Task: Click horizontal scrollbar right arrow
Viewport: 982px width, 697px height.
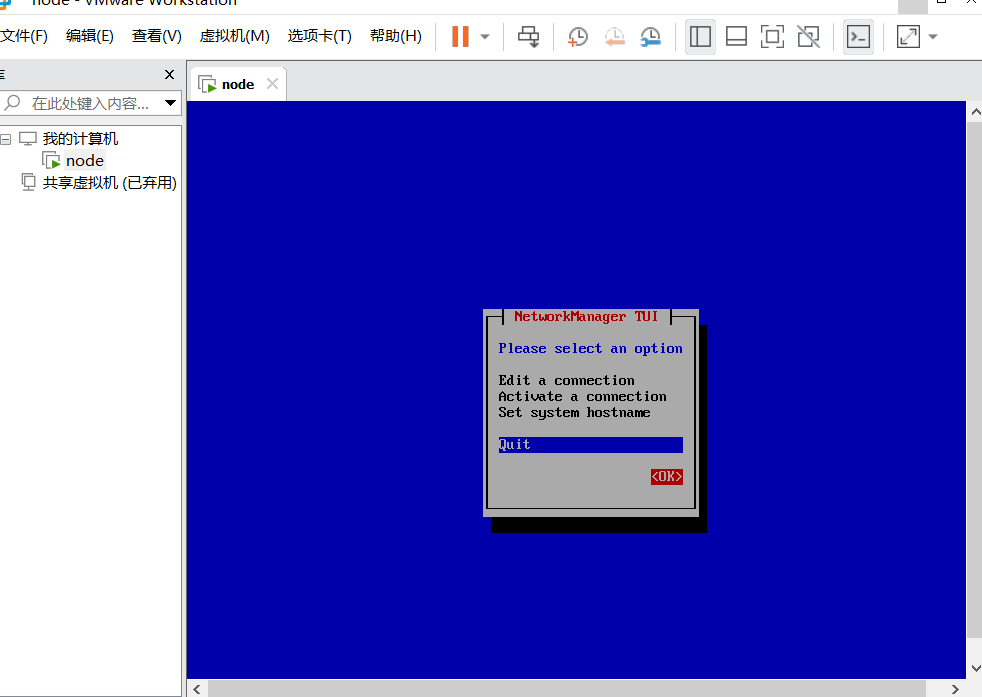Action: point(954,689)
